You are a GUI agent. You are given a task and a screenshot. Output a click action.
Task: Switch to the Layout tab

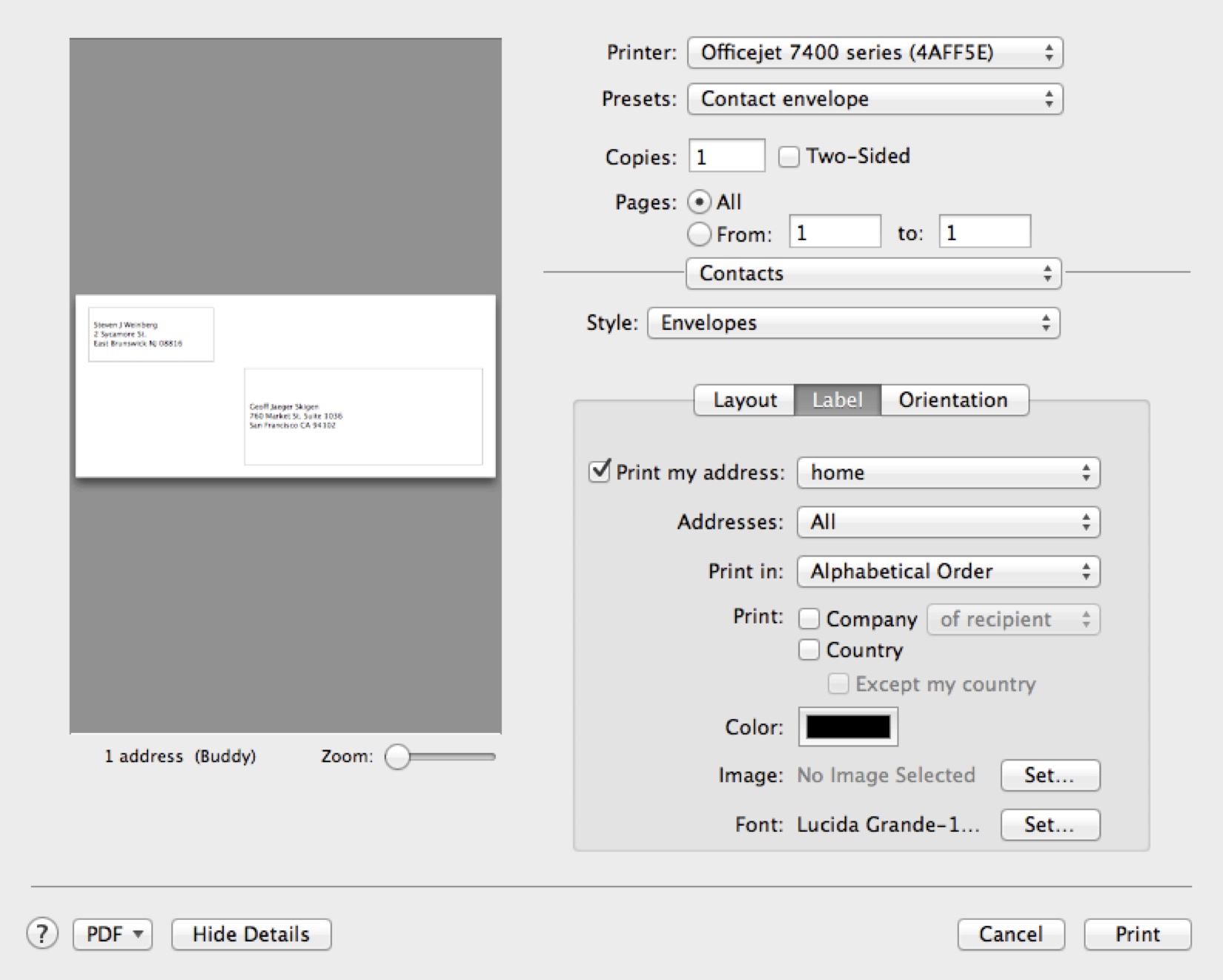(743, 400)
